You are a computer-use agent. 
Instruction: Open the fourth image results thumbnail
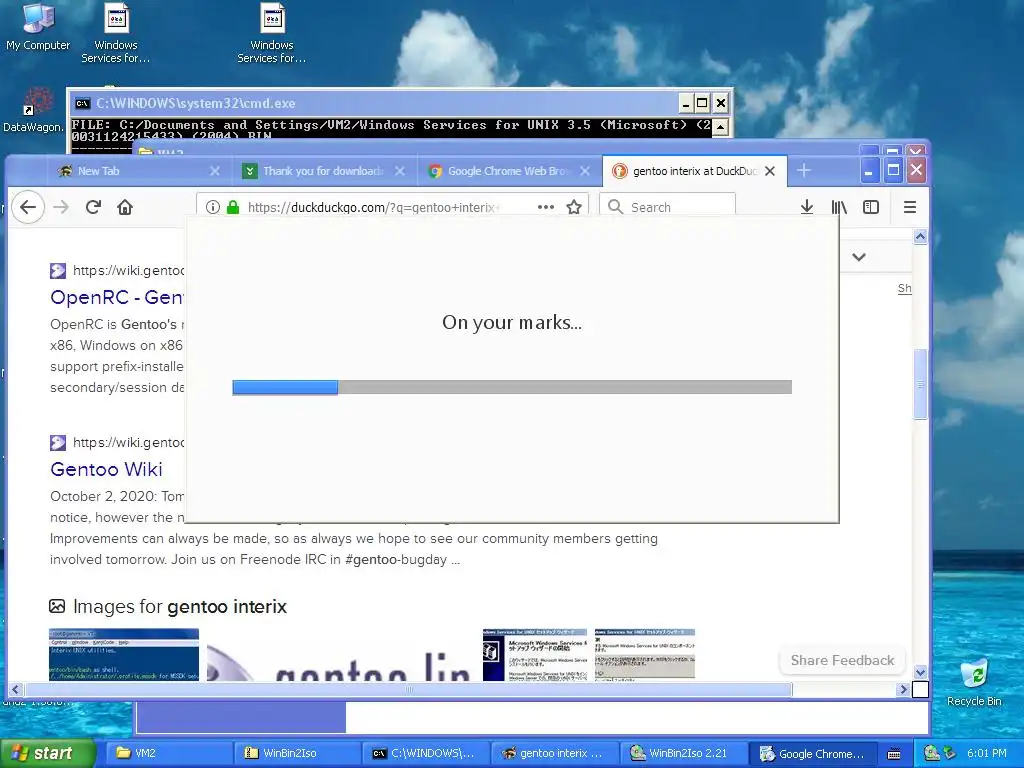point(645,654)
